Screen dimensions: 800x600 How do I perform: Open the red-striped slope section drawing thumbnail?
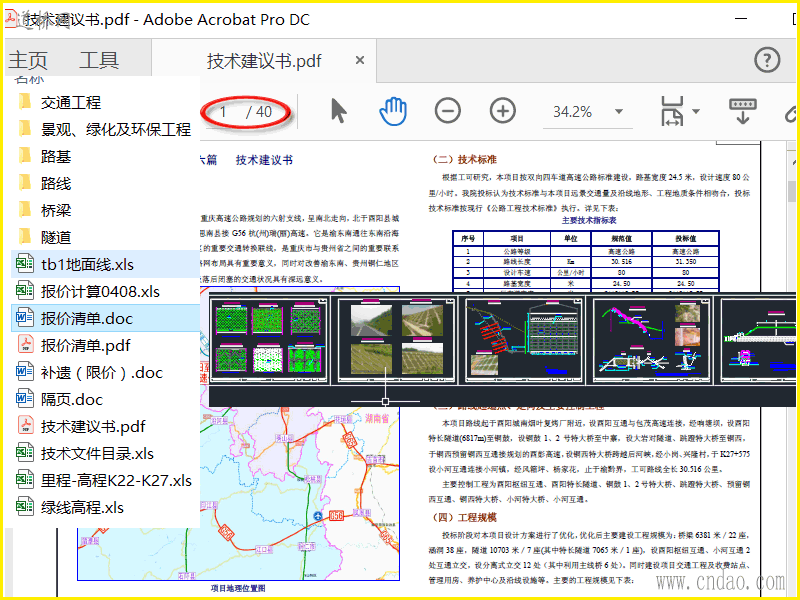pyautogui.click(x=524, y=340)
